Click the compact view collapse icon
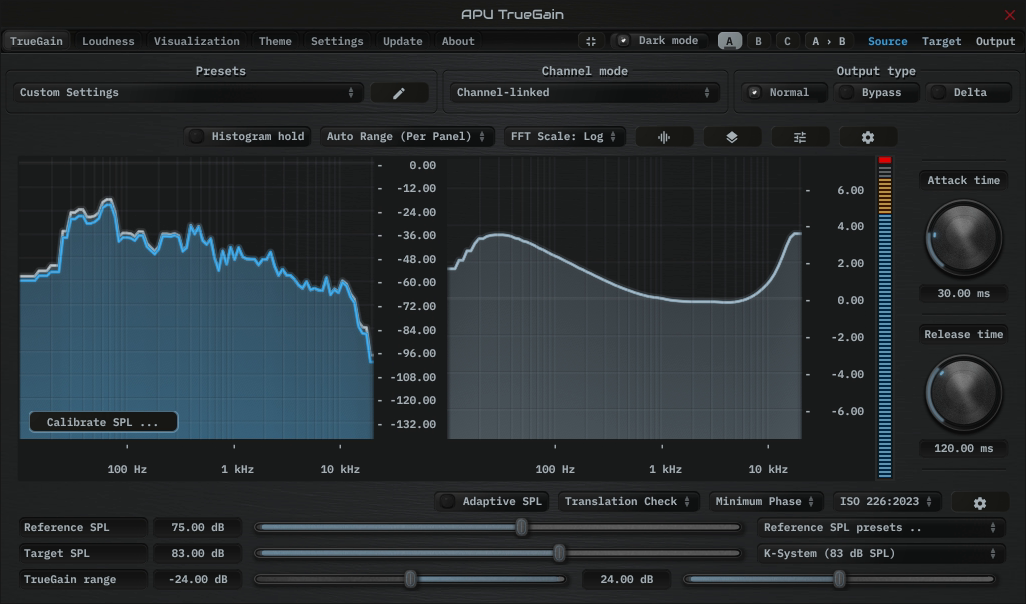The height and width of the screenshot is (604, 1026). pyautogui.click(x=591, y=41)
